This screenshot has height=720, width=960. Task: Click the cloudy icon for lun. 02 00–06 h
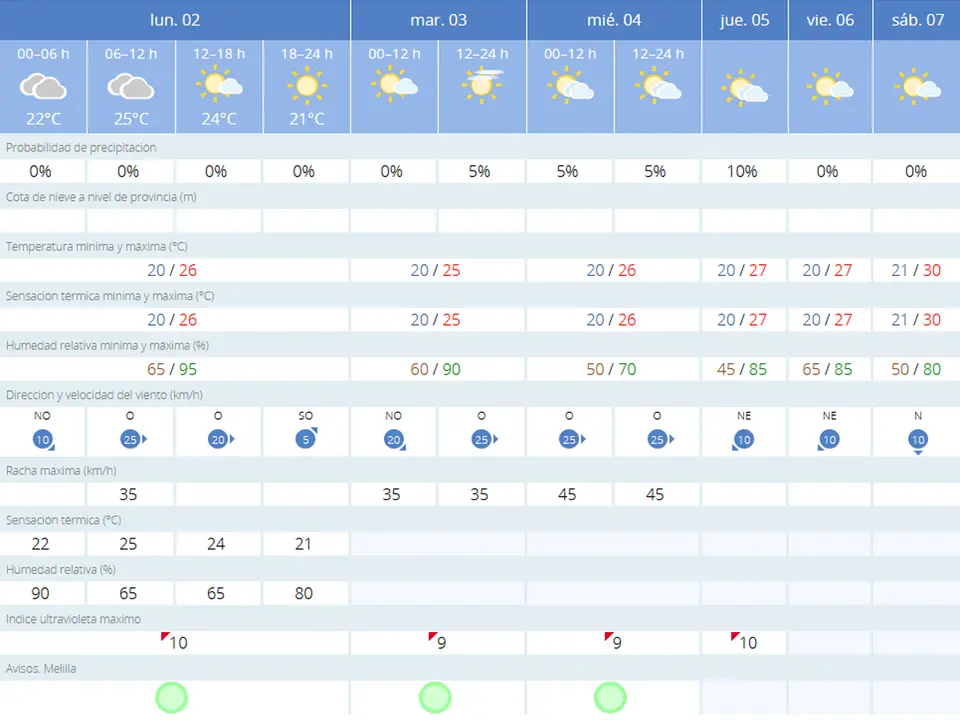tap(43, 86)
